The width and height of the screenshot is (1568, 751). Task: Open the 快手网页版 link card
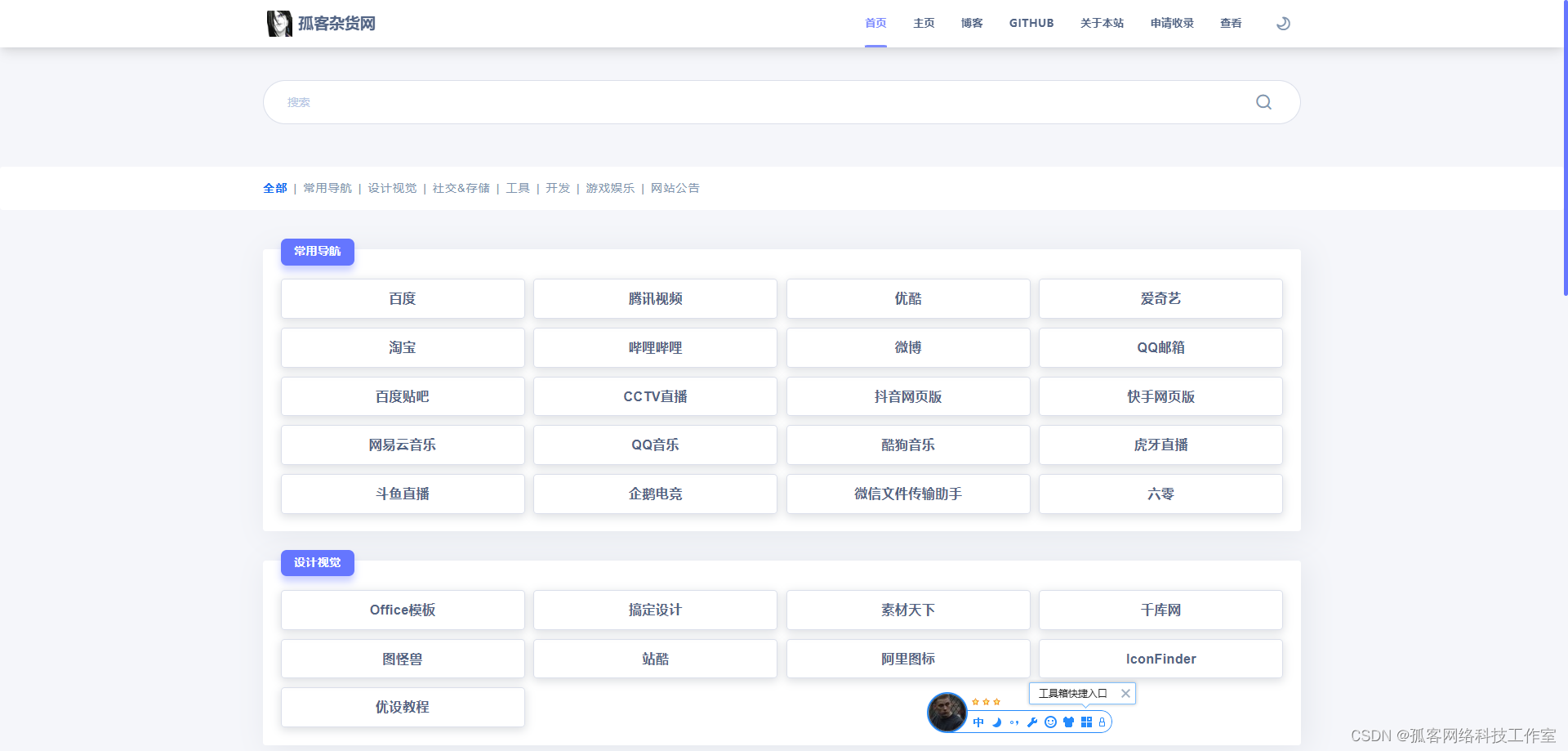1160,396
